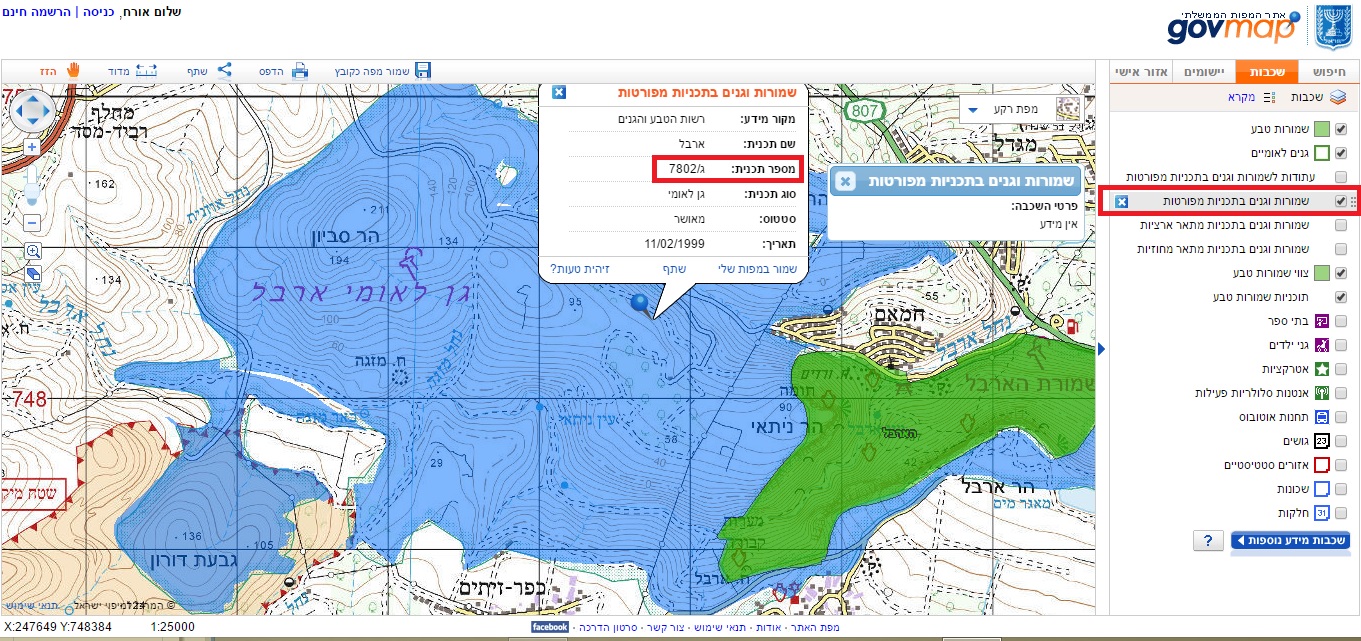Enable the בתי ספר layer checkbox
This screenshot has height=641, width=1361.
(1341, 321)
